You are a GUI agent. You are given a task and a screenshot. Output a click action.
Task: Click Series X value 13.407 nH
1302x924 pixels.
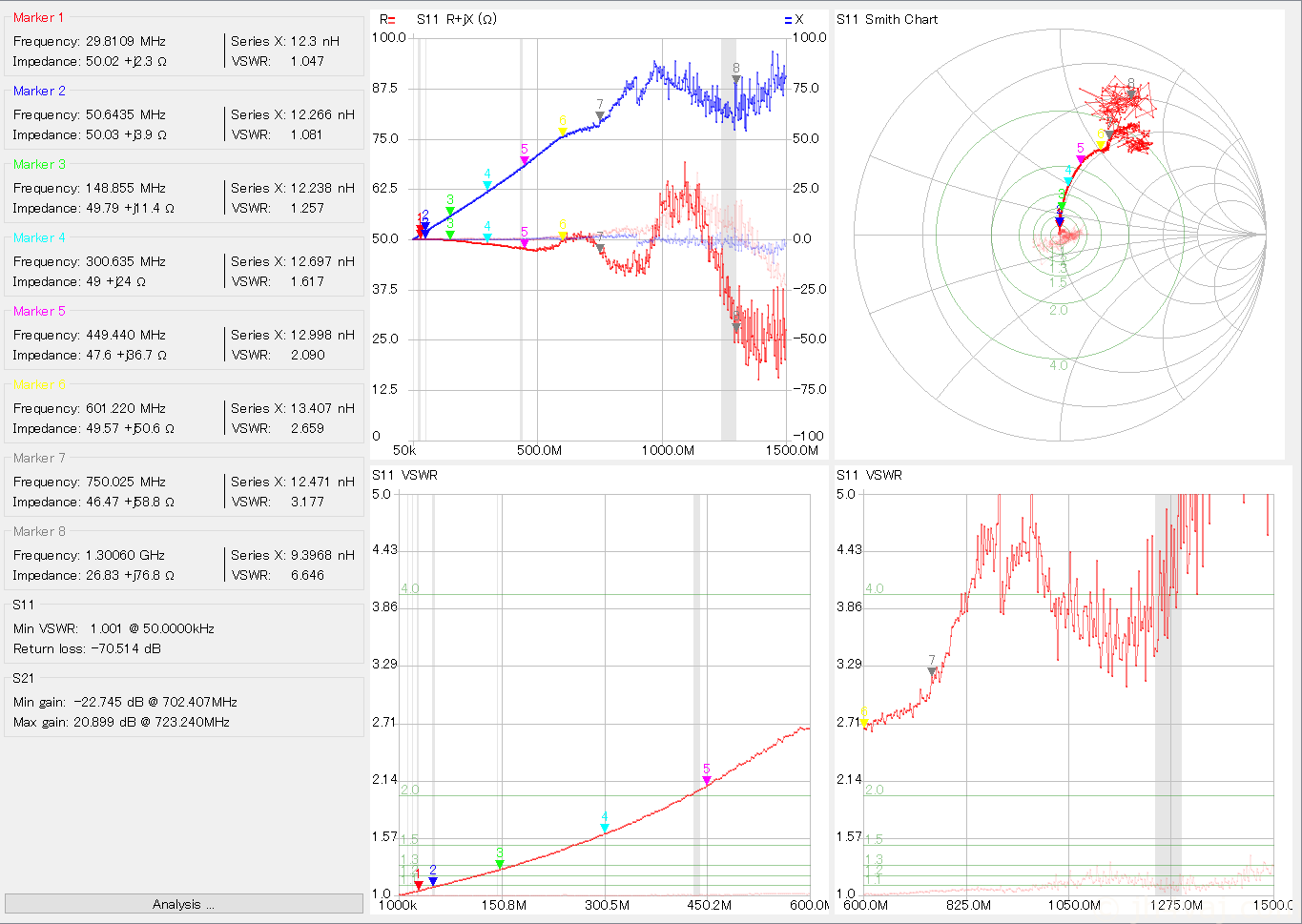click(322, 408)
